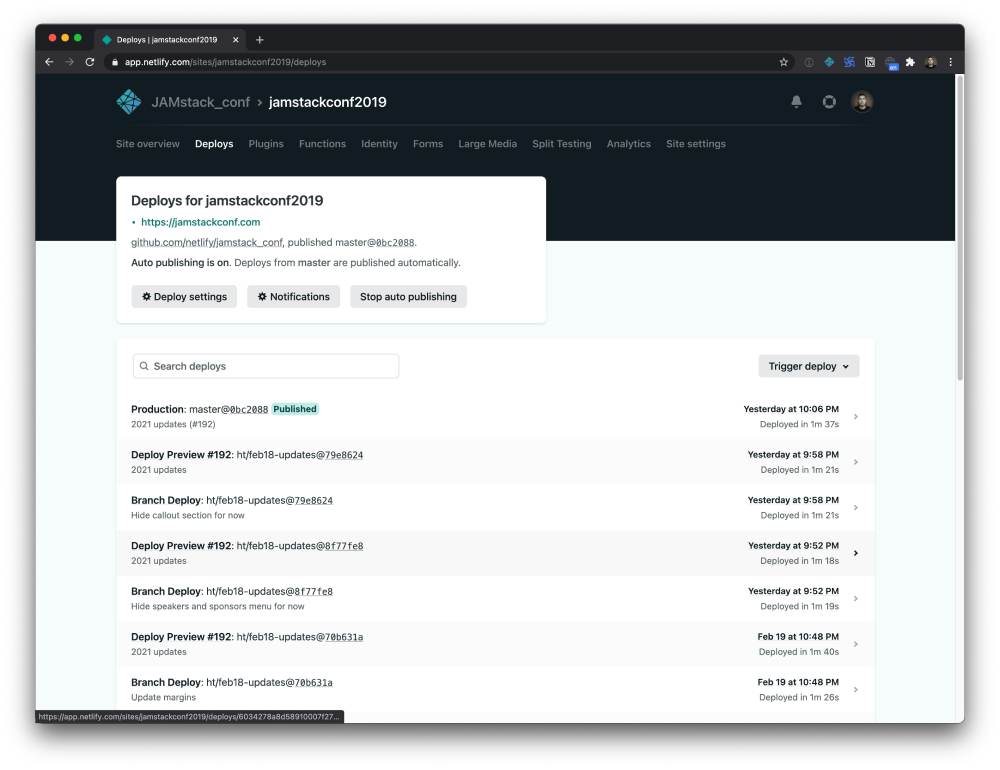Click inside the Search deploys input field
The image size is (1000, 770).
265,365
